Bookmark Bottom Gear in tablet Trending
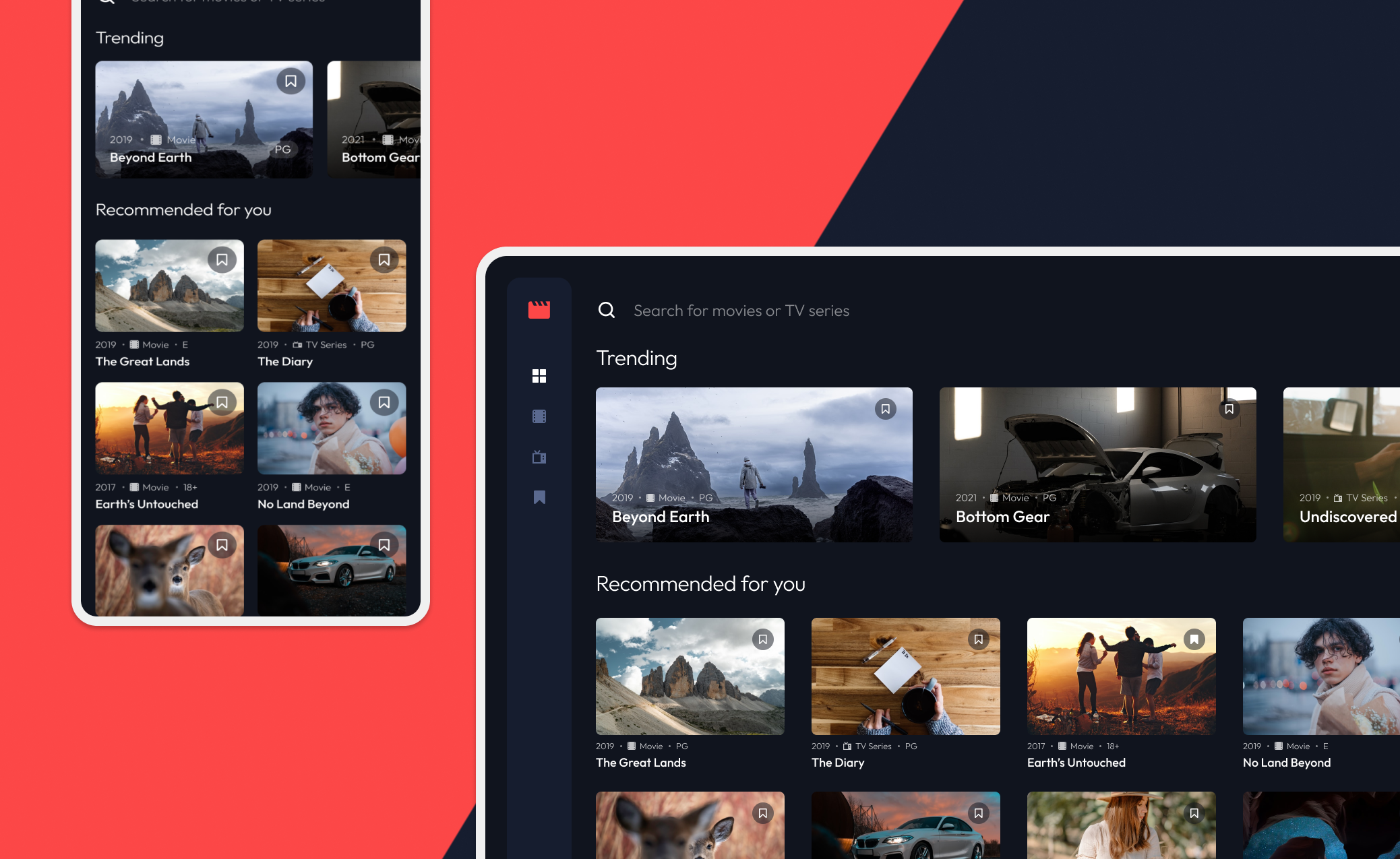This screenshot has width=1400, height=859. pyautogui.click(x=1229, y=409)
